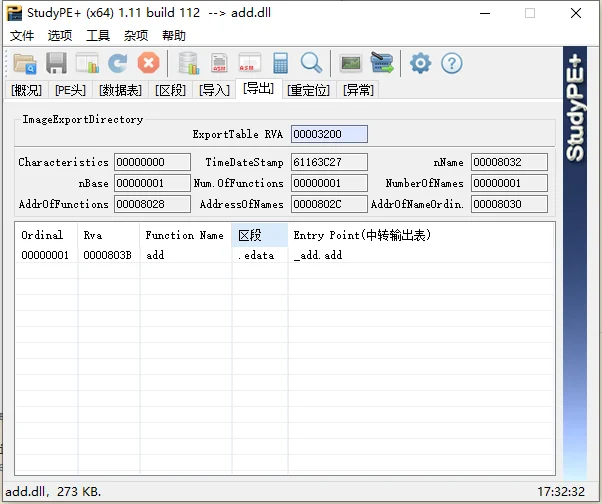The image size is (602, 504).
Task: Open the 工具 menu
Action: 98,36
